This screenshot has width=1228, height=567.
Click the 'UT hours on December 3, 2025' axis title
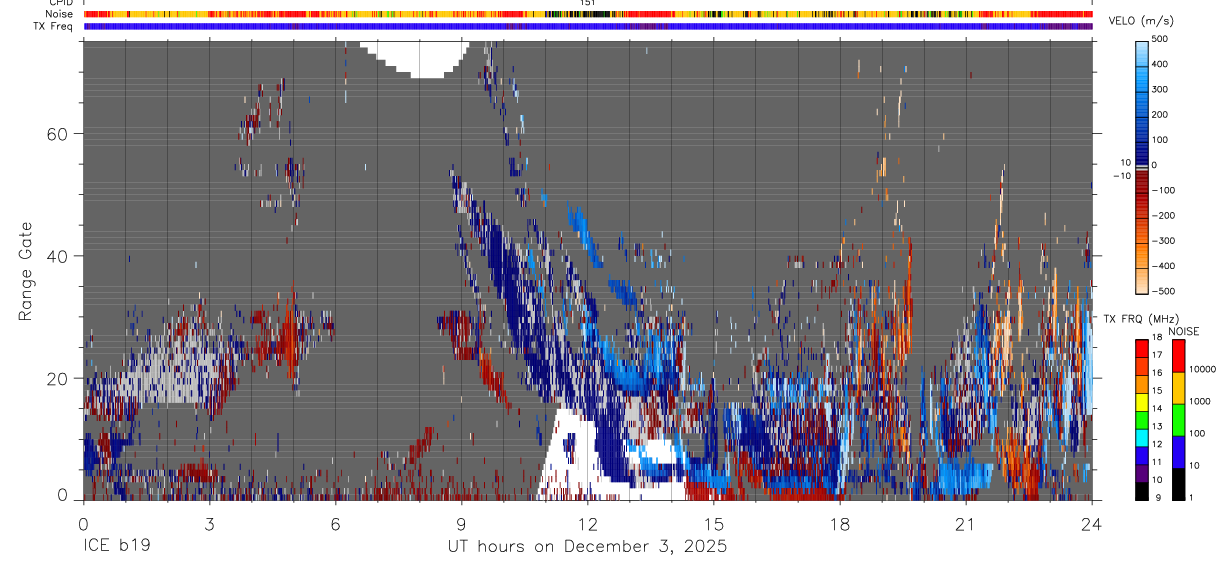click(587, 547)
